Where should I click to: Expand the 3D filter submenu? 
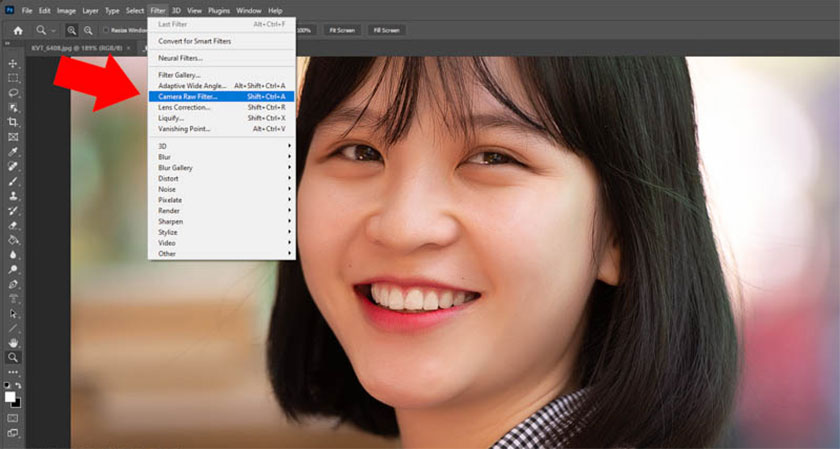222,146
